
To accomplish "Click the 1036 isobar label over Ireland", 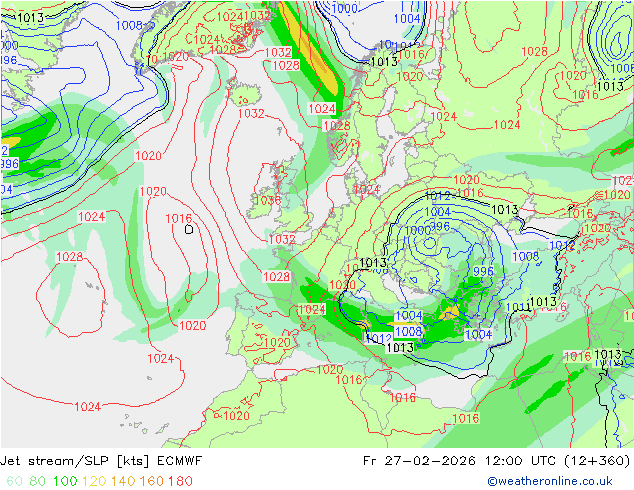I will [x=268, y=200].
